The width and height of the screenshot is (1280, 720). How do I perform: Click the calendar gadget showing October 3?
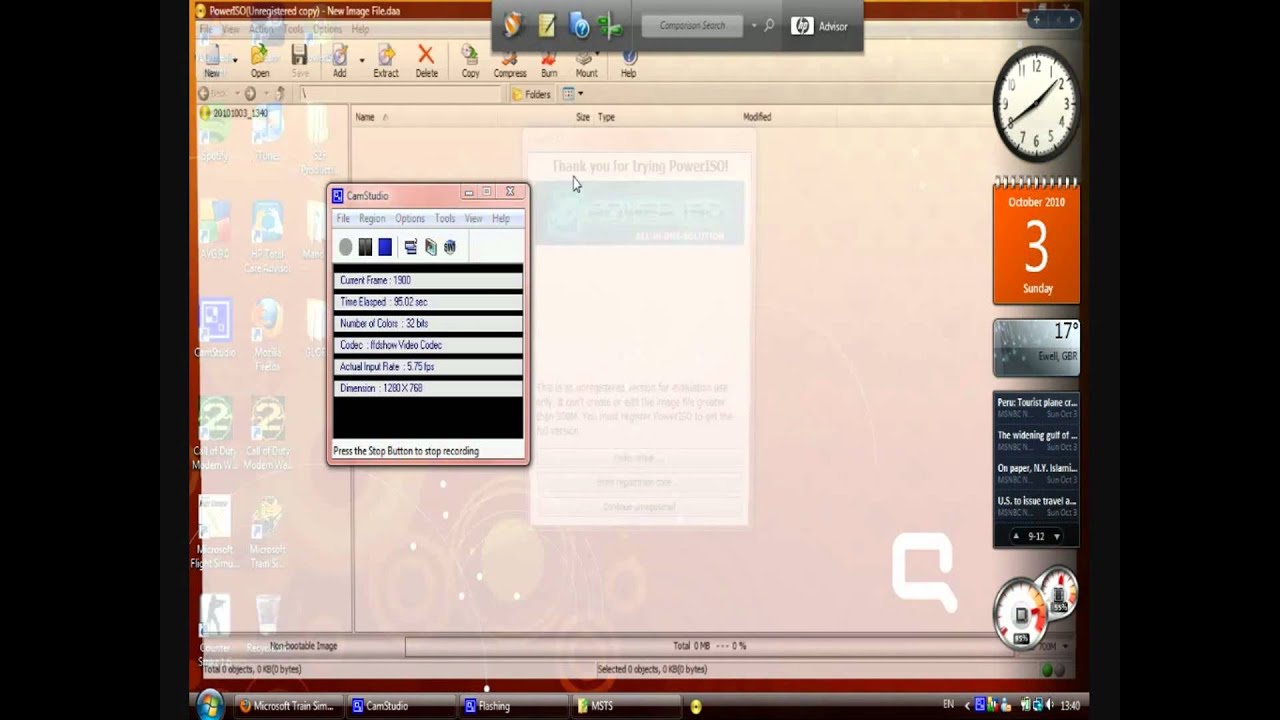tap(1036, 240)
